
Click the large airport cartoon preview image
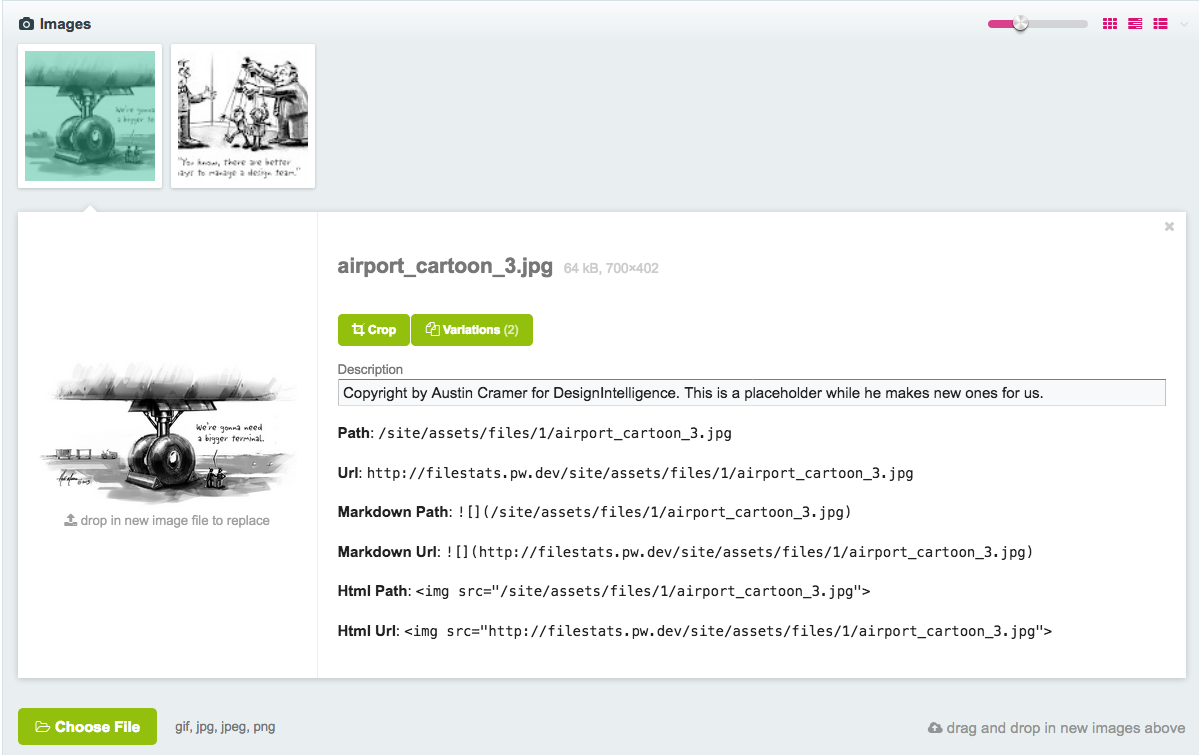pos(168,432)
